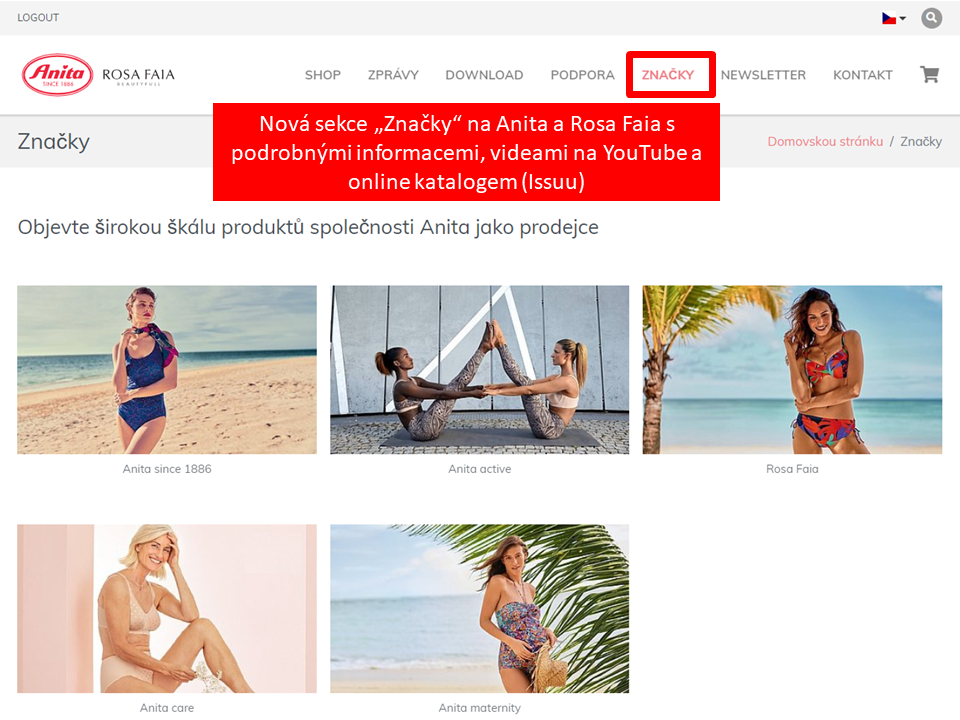960x720 pixels.
Task: Click the Anita active caption link
Action: coord(479,469)
